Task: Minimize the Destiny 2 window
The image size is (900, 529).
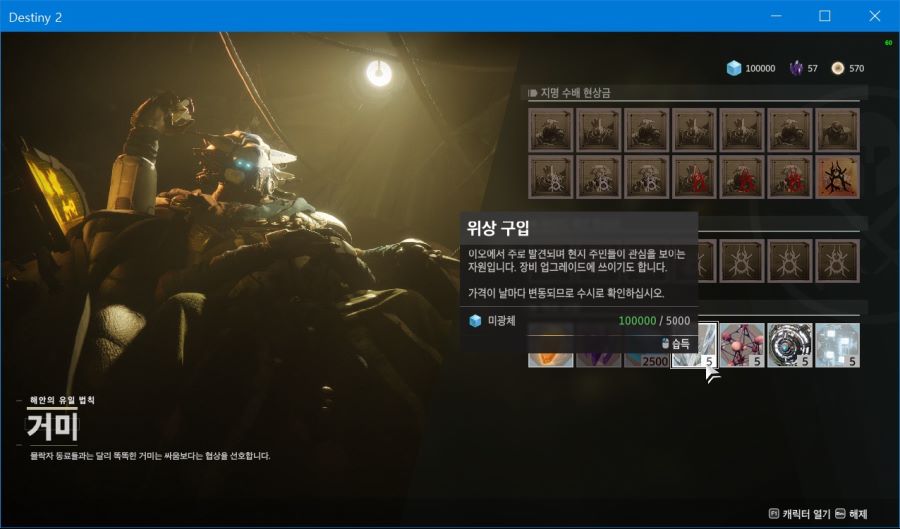Action: tap(776, 16)
